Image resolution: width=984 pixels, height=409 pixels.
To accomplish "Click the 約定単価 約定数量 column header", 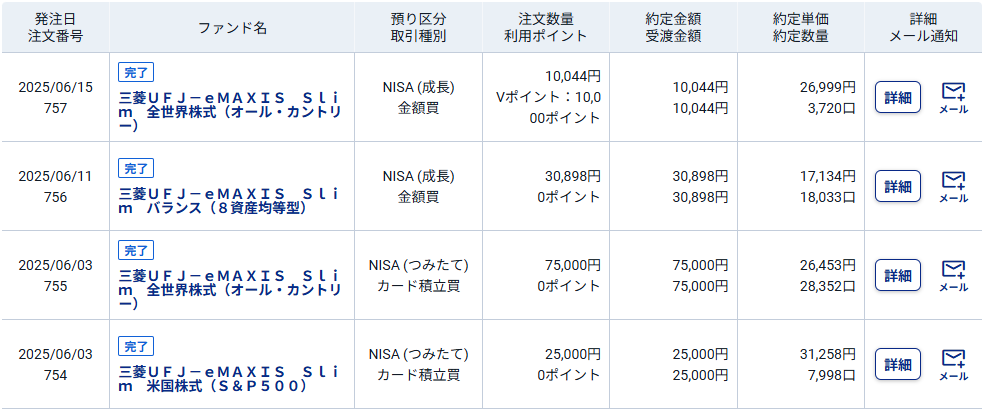I will [x=801, y=27].
